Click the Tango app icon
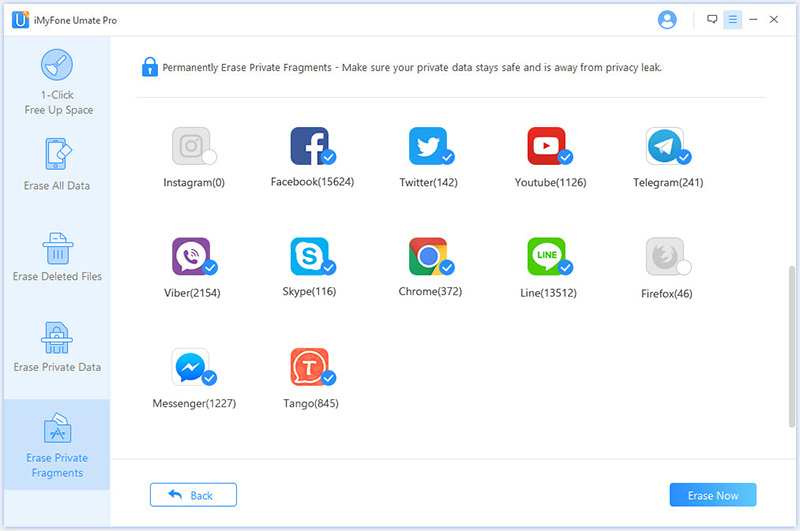 pyautogui.click(x=310, y=367)
